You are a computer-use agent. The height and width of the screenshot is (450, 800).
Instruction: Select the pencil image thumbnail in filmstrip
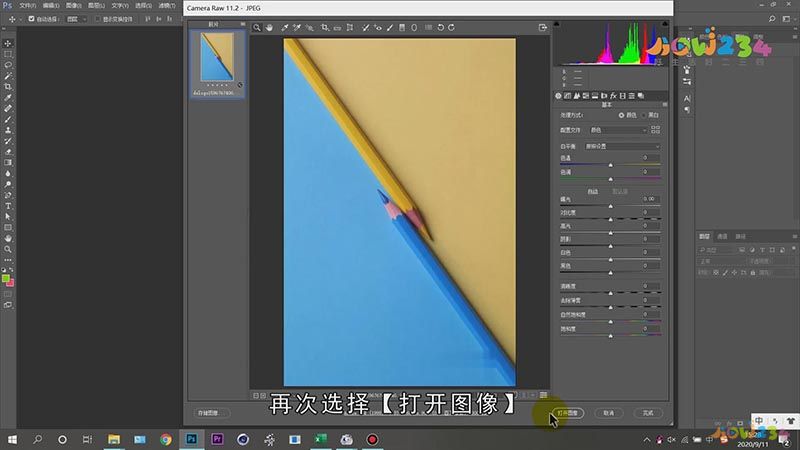[x=217, y=57]
